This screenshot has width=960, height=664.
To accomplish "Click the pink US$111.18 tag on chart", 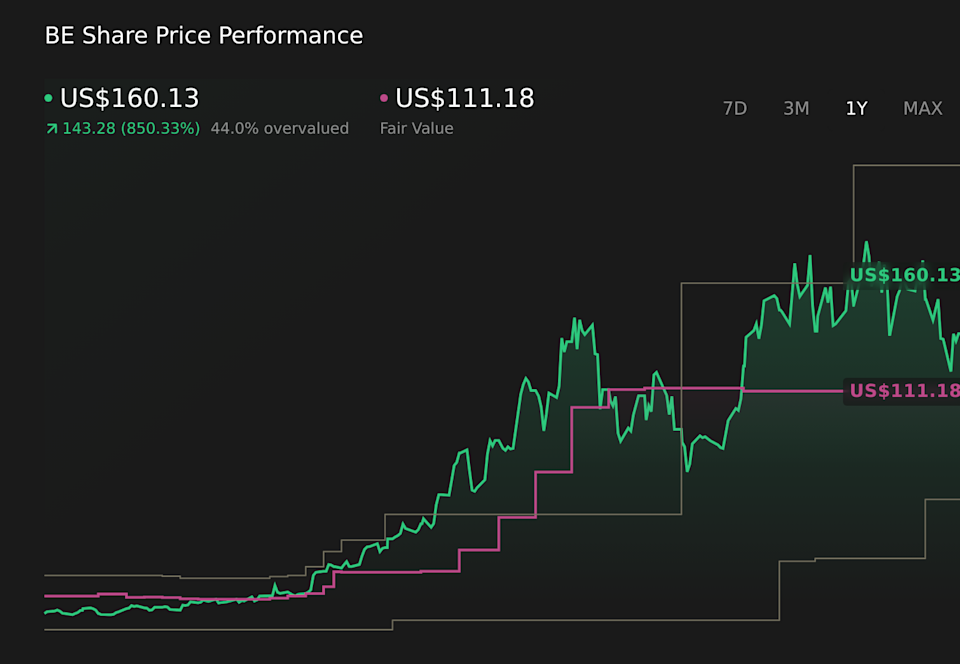I will click(903, 391).
